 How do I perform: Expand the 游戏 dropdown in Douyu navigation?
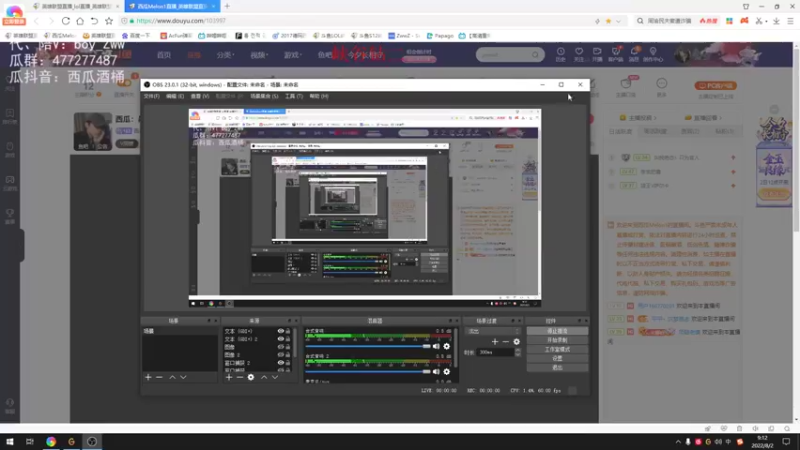[x=292, y=55]
